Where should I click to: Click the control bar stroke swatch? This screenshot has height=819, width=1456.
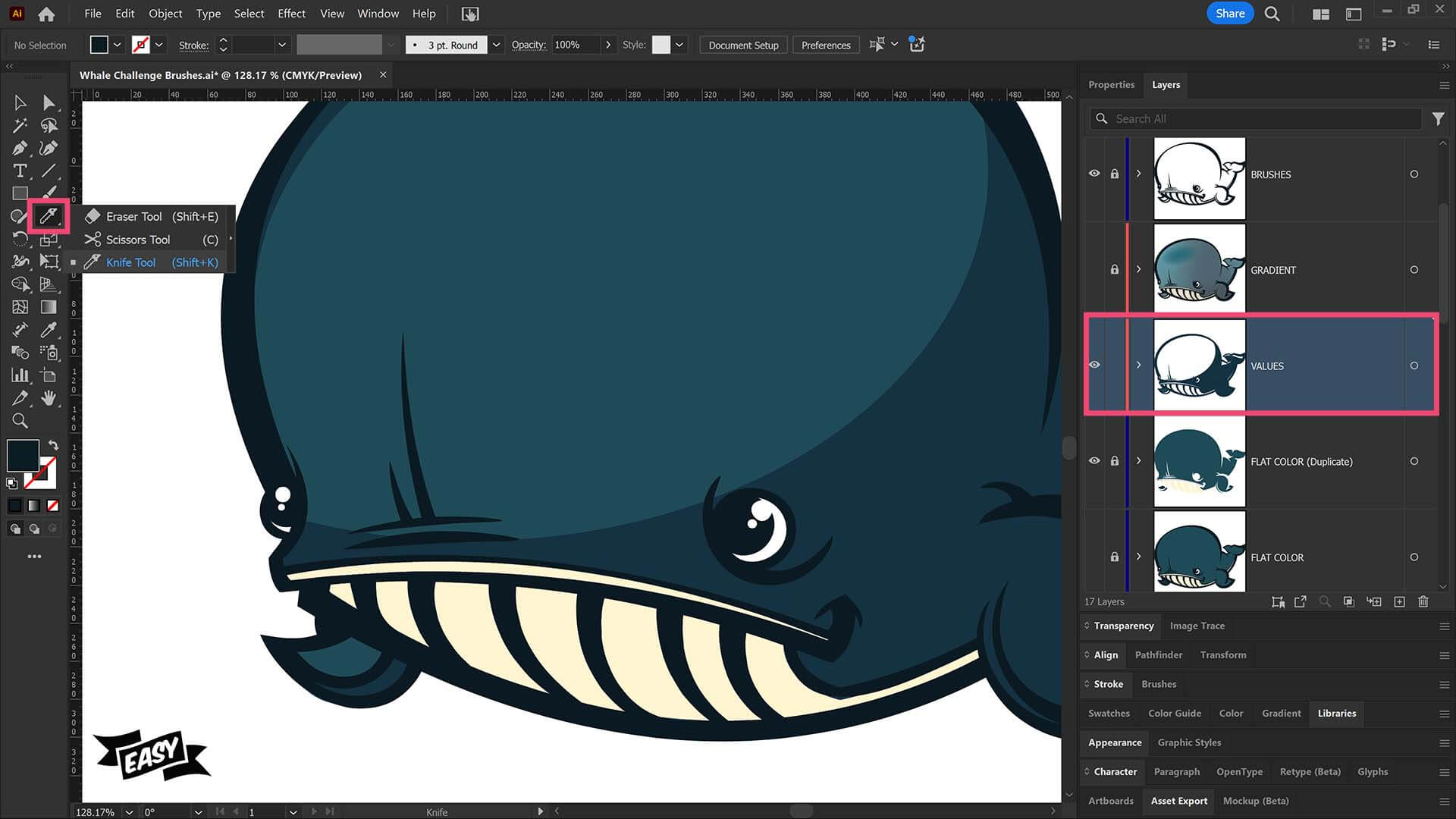point(140,45)
